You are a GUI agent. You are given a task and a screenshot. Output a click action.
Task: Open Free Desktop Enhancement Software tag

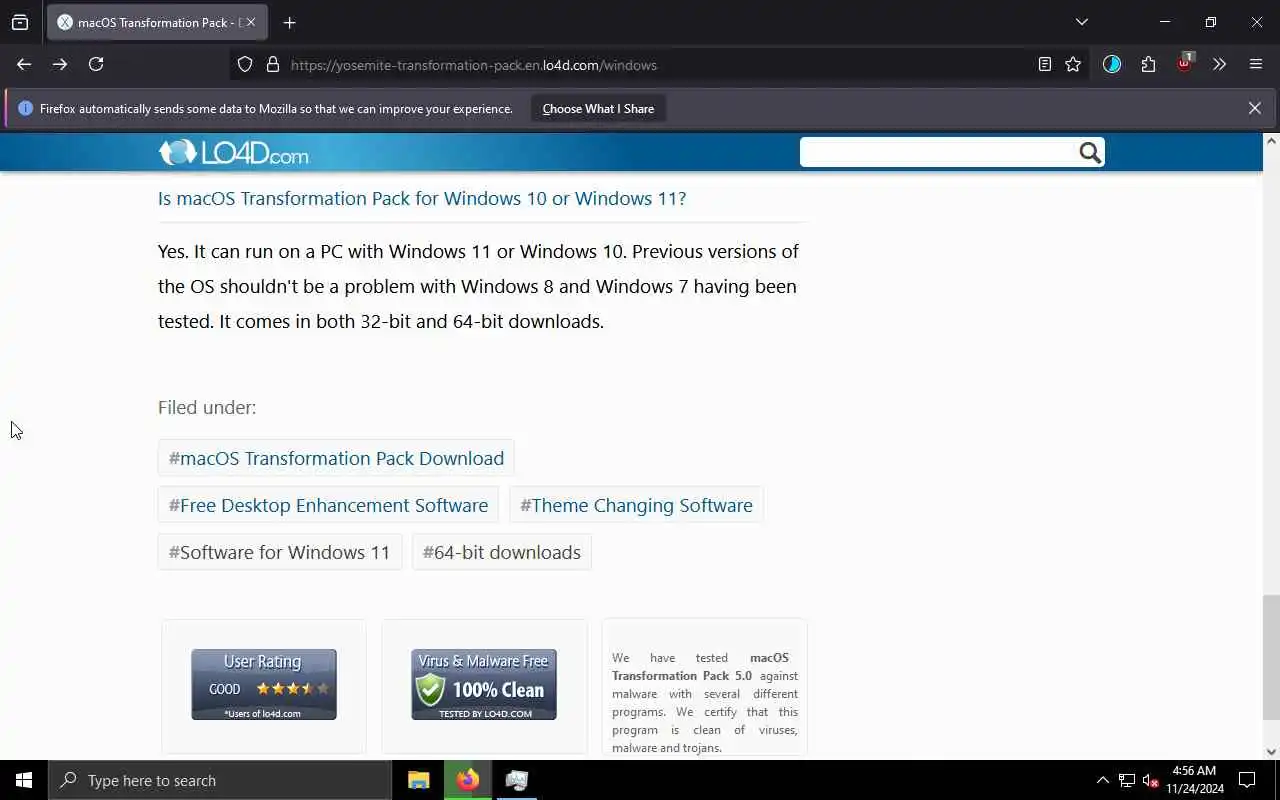click(x=328, y=505)
